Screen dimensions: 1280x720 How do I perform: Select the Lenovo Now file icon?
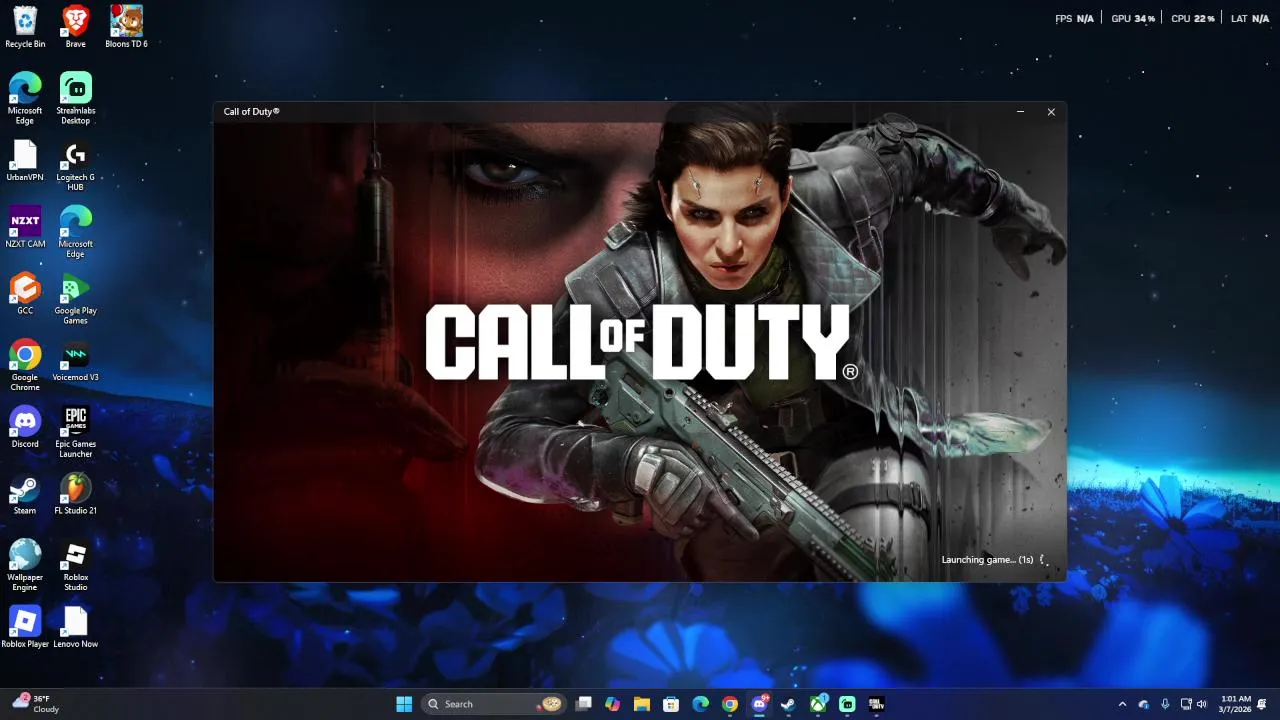(x=76, y=627)
